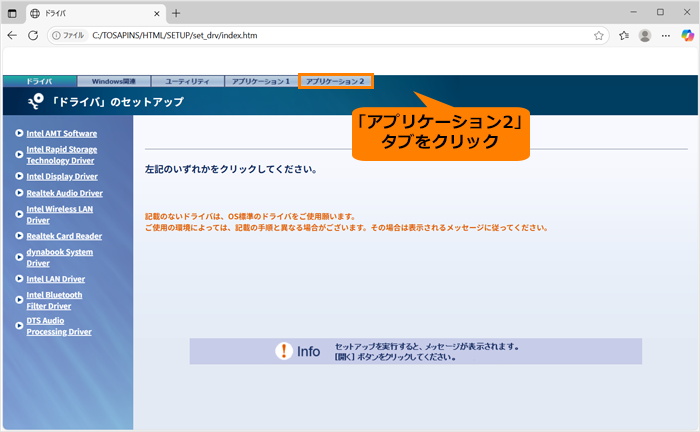Click the address bar URL field

tap(330, 35)
